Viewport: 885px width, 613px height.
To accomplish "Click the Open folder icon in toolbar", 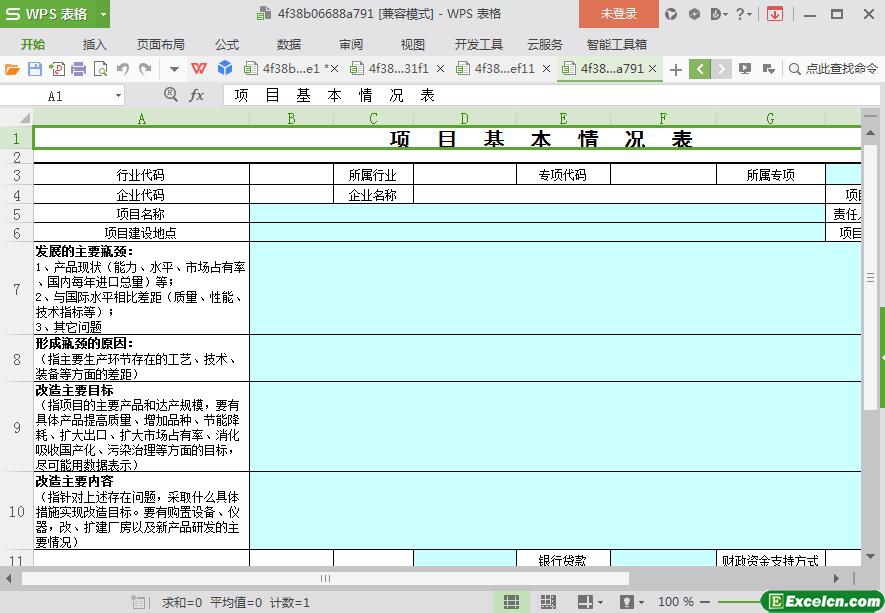I will (12, 69).
